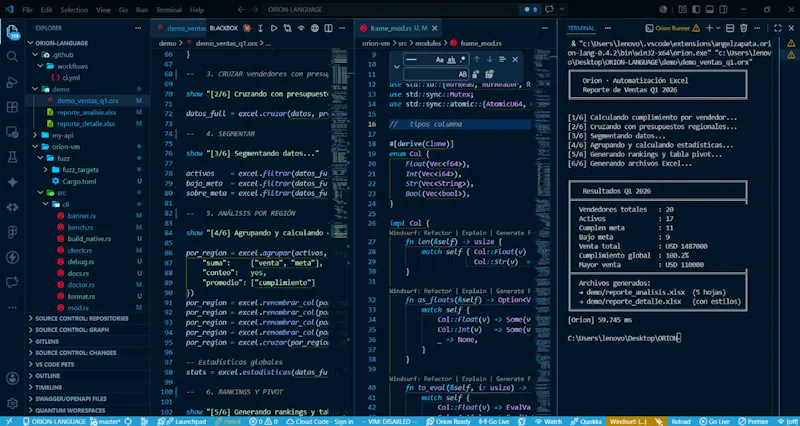Viewport: 800px width, 426px height.
Task: Open the Extensions view in activity bar
Action: pyautogui.click(x=12, y=107)
